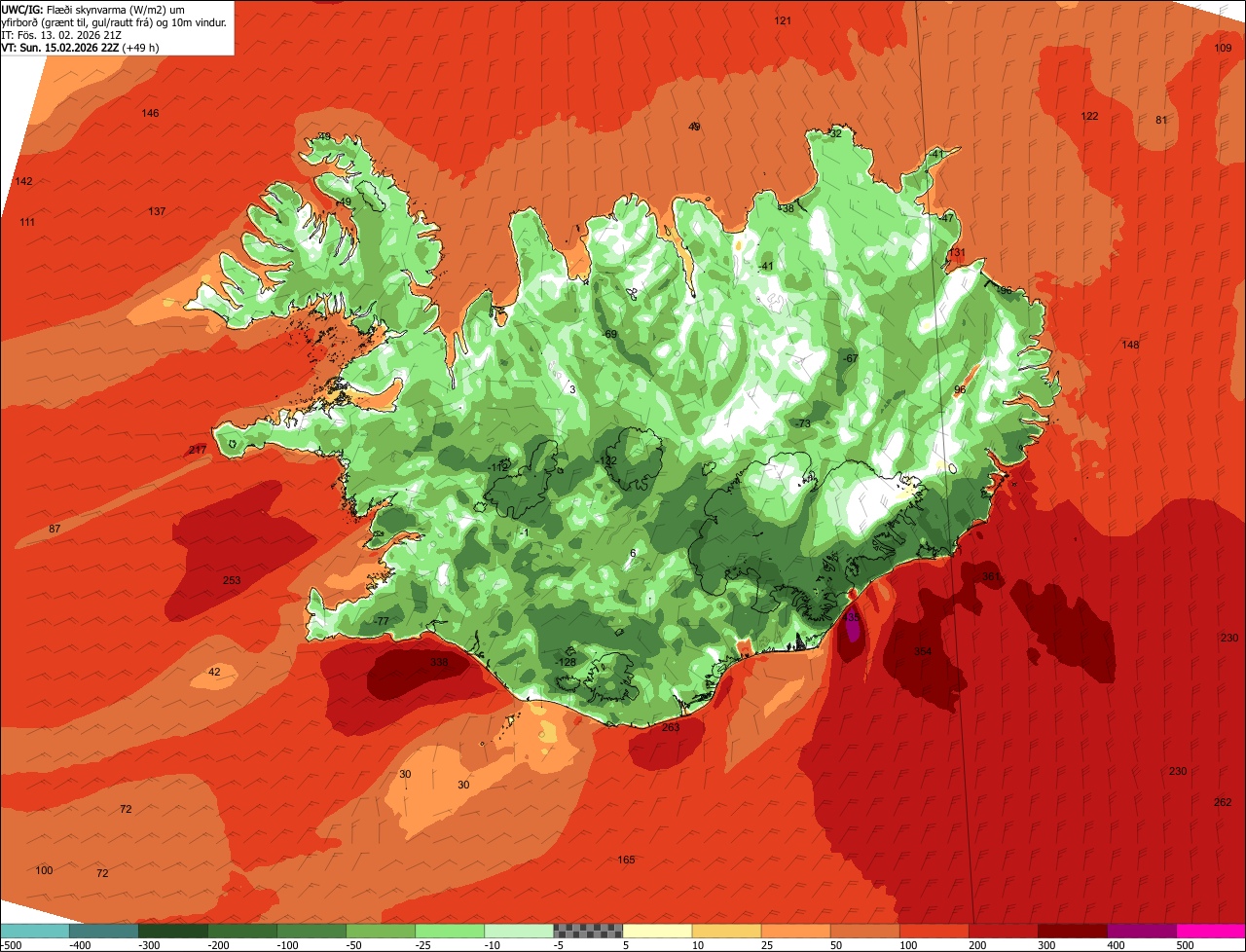Click the value 137 west of the Westfjords

click(x=157, y=211)
